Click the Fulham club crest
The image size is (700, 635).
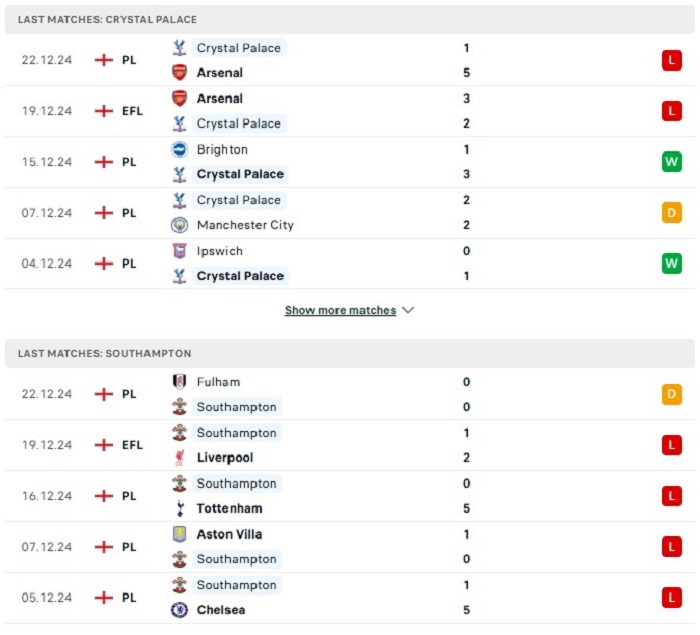tap(179, 382)
